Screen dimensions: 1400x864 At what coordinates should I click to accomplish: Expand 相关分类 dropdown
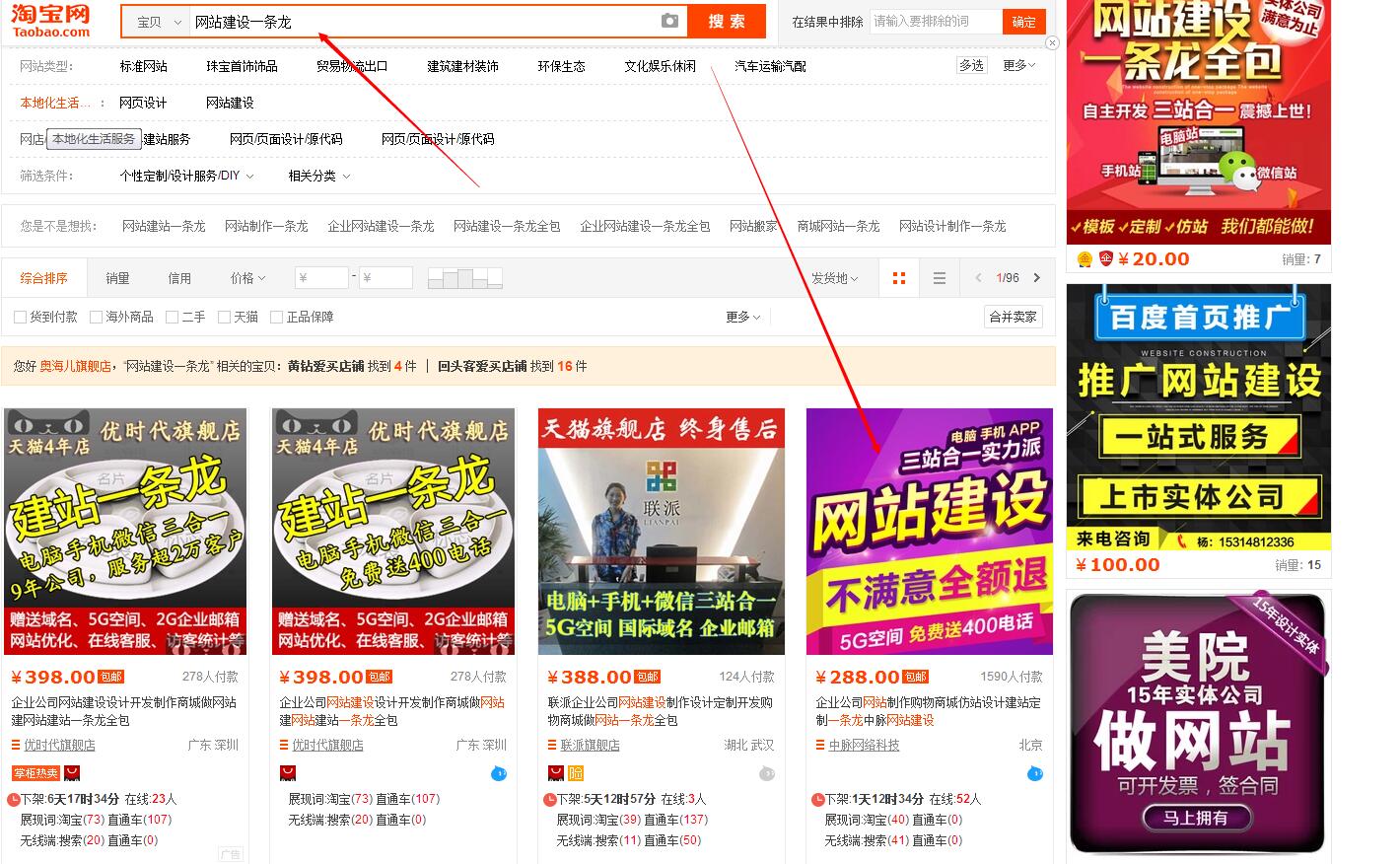pos(318,176)
